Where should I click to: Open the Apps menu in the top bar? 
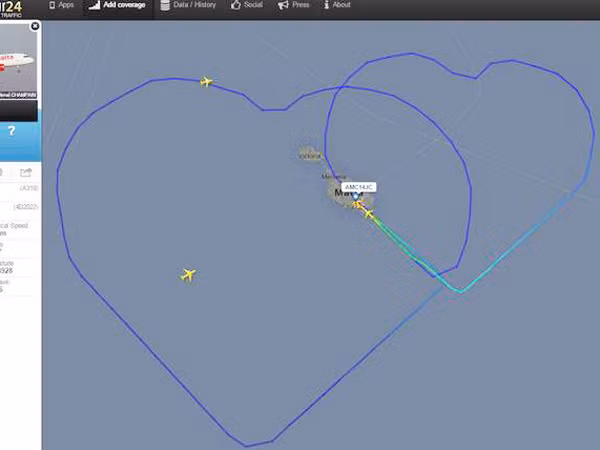[61, 5]
